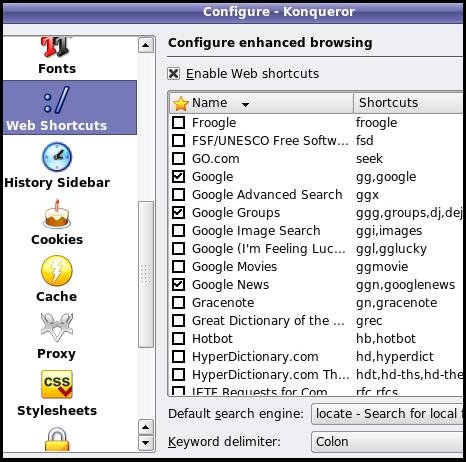Select the 'hb,hotbot' shortcut cell
The image size is (466, 462).
point(386,339)
